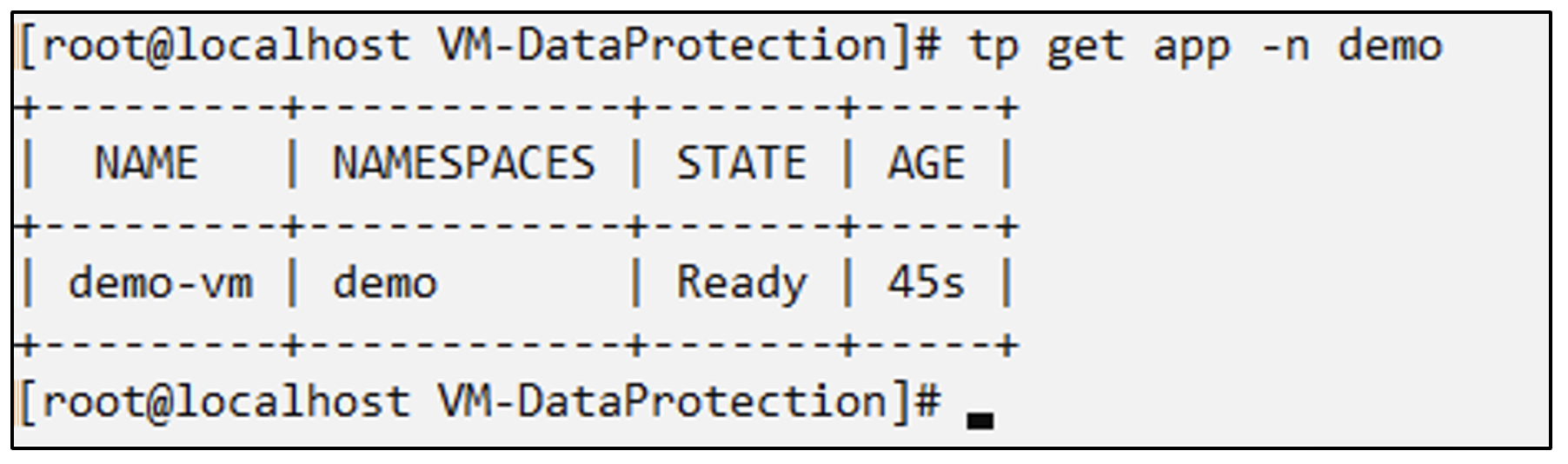
Task: Click the NAMESPACES column header
Action: (463, 163)
